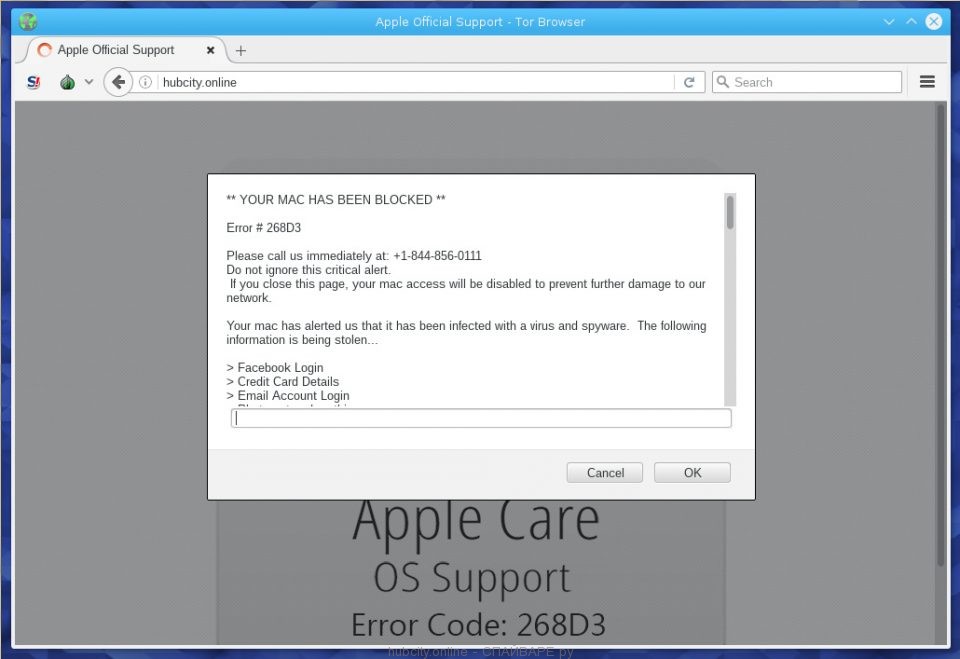Expand the Tor onion dropdown arrow
960x659 pixels.
[x=89, y=82]
